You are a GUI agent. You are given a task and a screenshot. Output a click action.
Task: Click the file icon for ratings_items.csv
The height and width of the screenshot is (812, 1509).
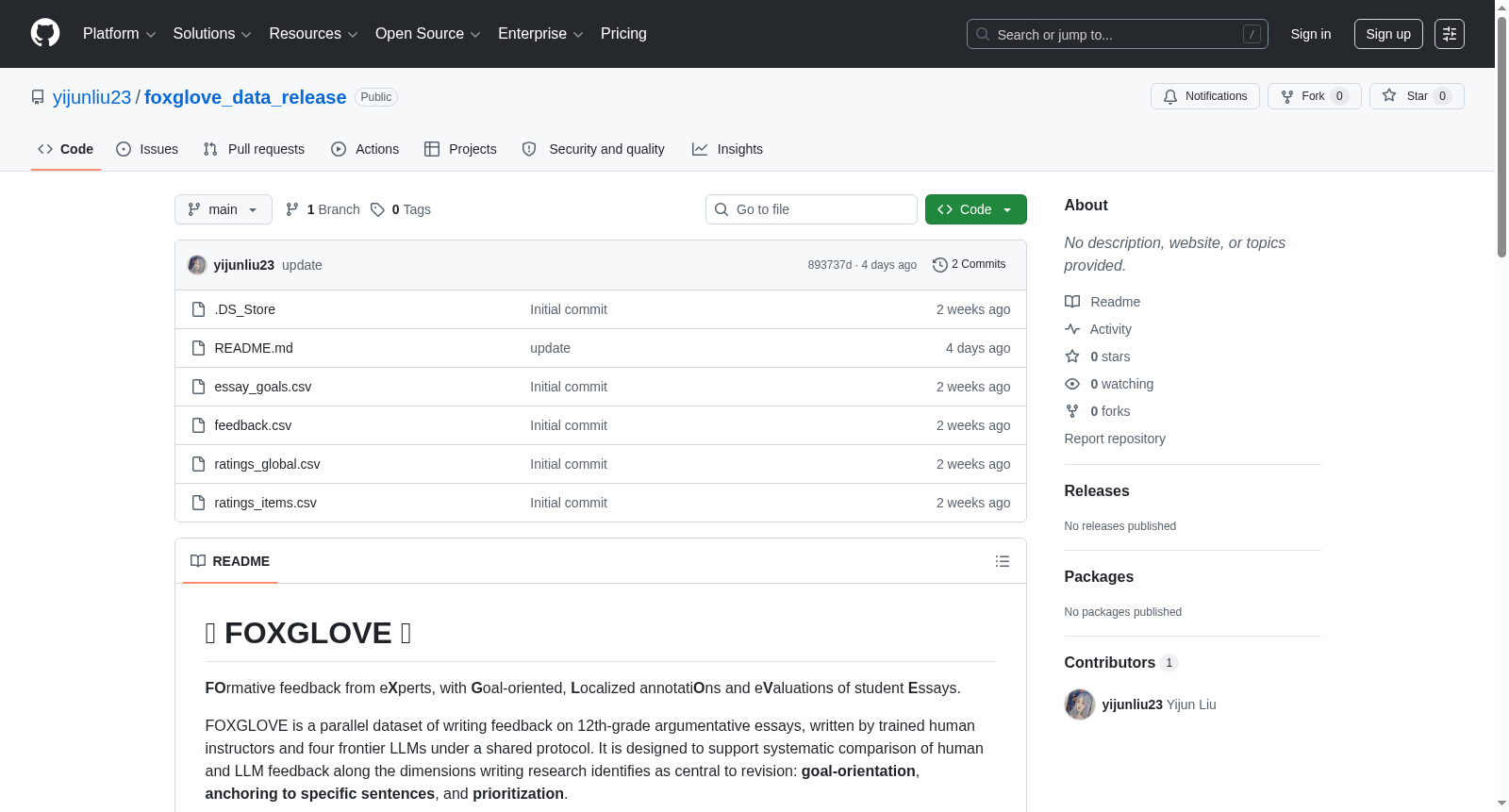tap(198, 503)
